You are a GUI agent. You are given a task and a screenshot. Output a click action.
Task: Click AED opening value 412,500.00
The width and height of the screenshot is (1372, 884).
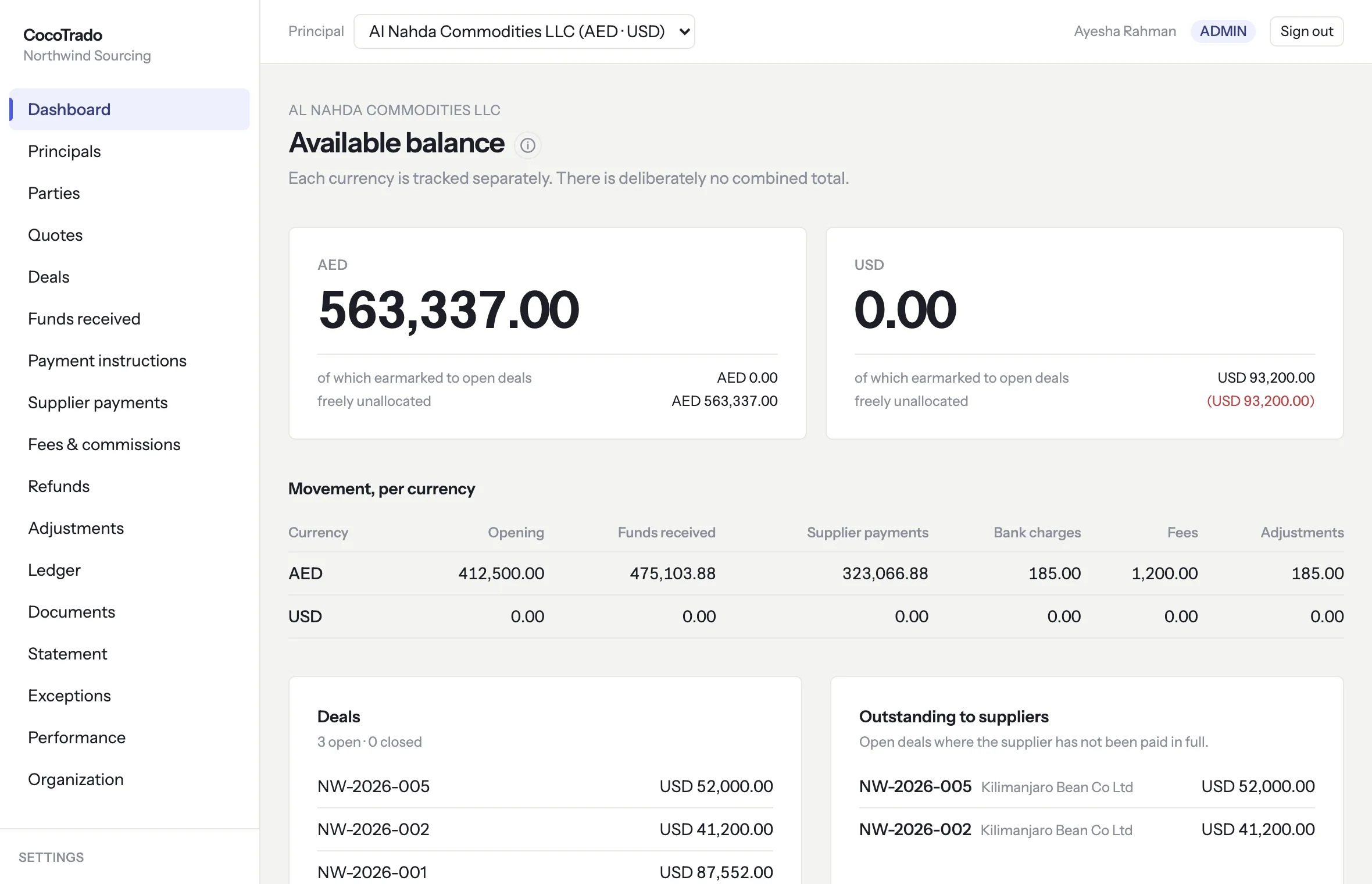click(x=501, y=573)
